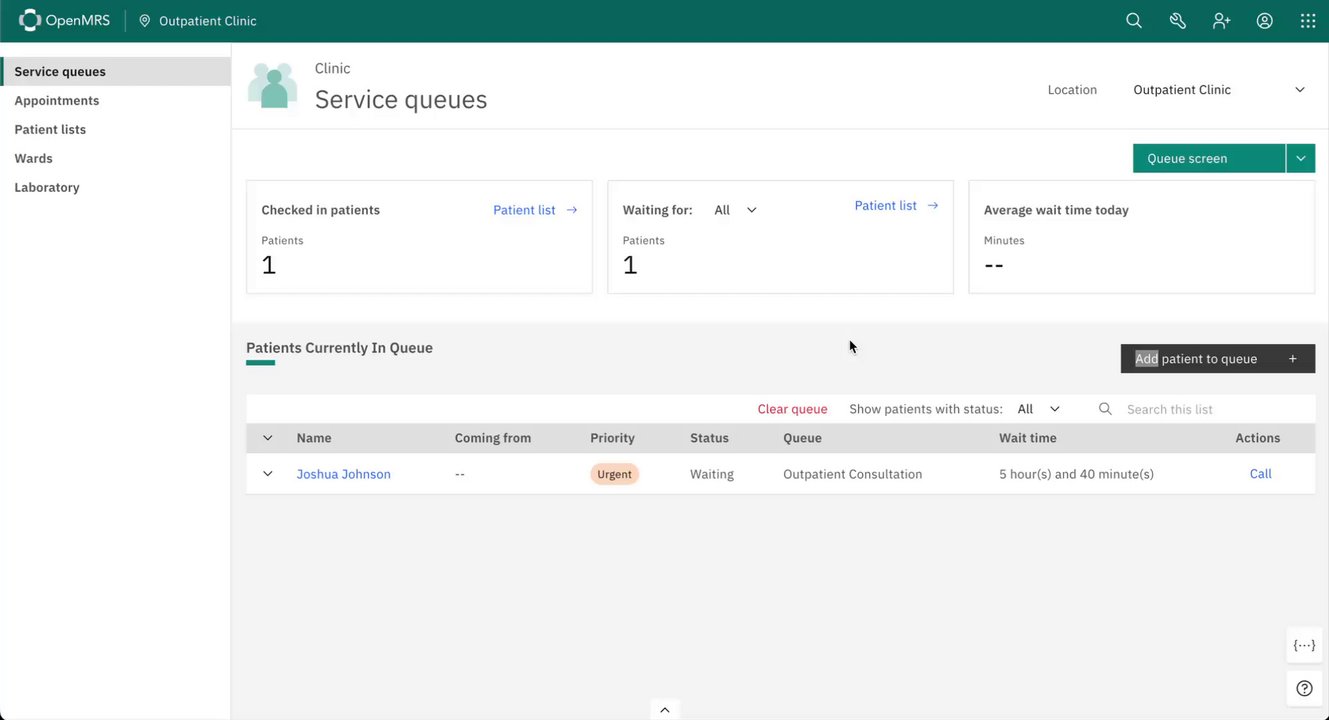Open the help question mark icon
The image size is (1329, 720).
(1304, 688)
